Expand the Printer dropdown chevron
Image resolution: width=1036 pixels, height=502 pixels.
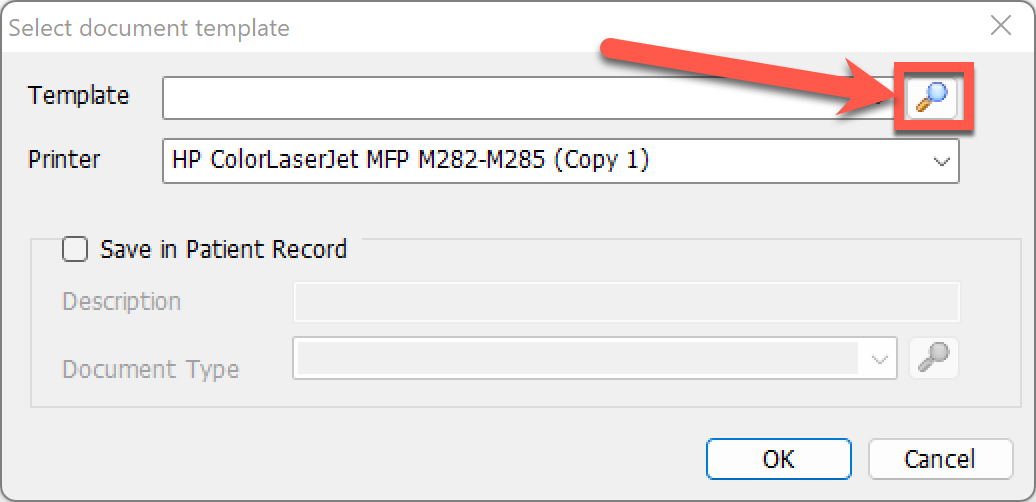[942, 161]
